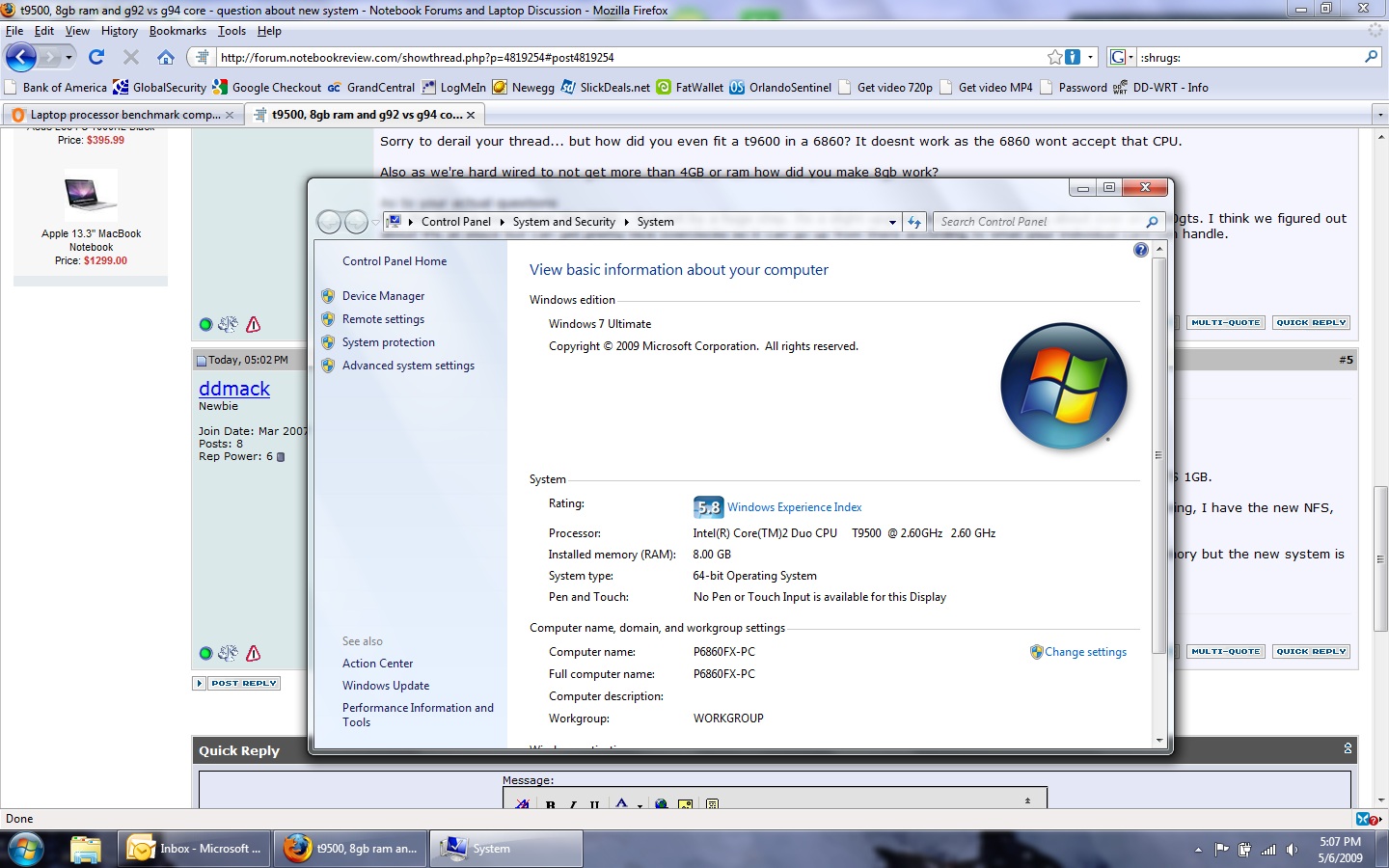Open System window help icon

point(1141,250)
